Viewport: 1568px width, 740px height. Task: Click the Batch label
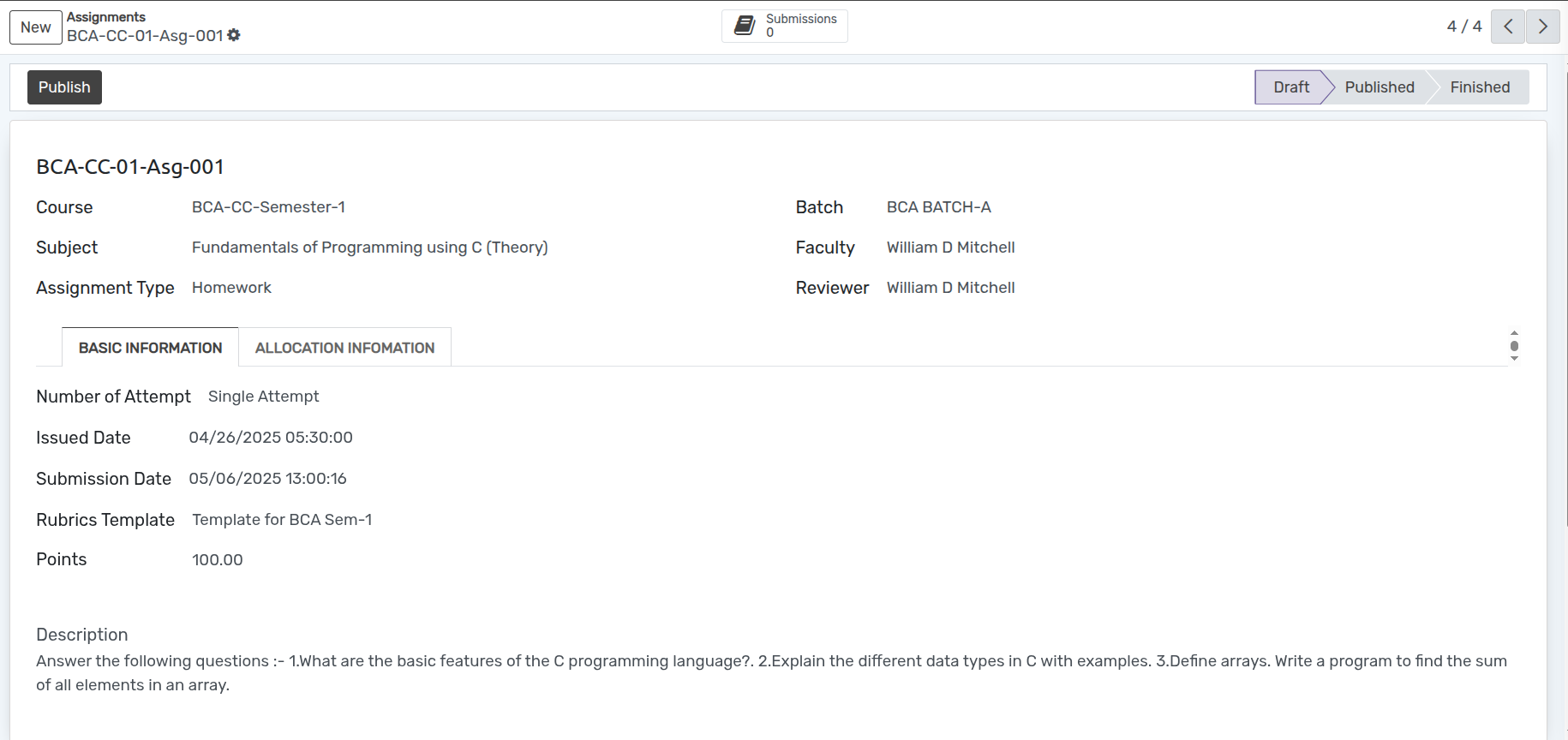pyautogui.click(x=819, y=207)
